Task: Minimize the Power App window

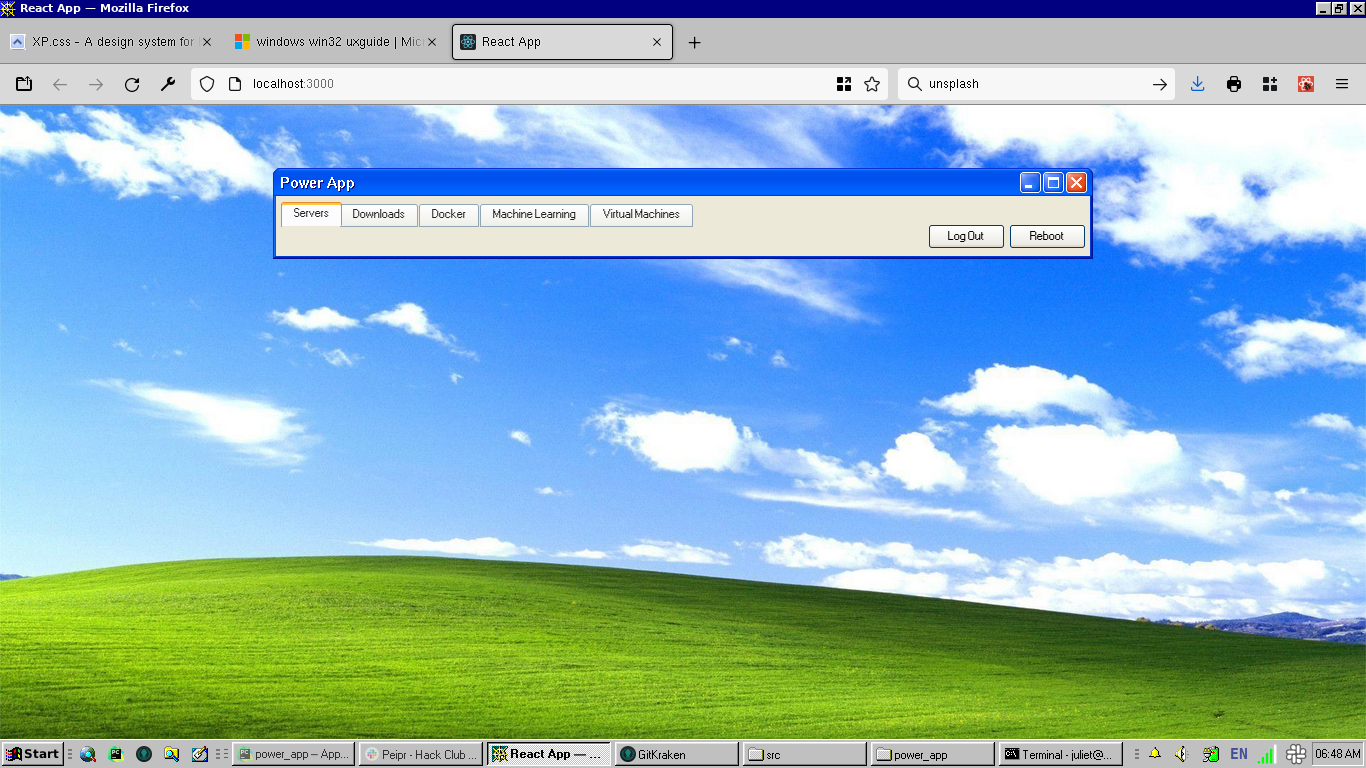Action: [x=1030, y=183]
